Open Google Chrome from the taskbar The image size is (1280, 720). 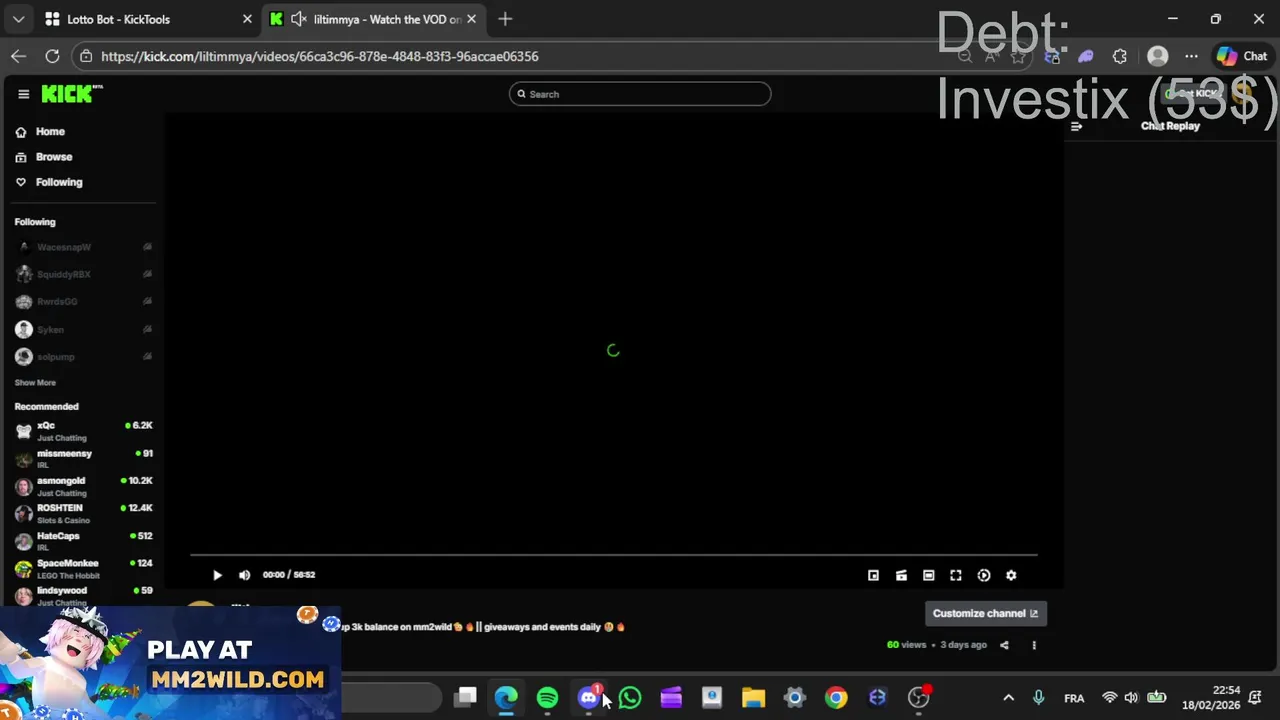(x=836, y=698)
